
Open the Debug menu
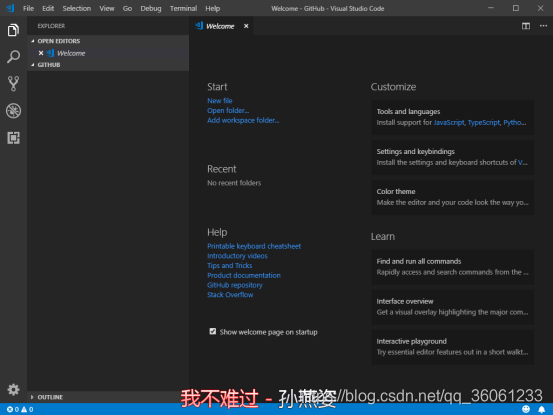tap(151, 8)
